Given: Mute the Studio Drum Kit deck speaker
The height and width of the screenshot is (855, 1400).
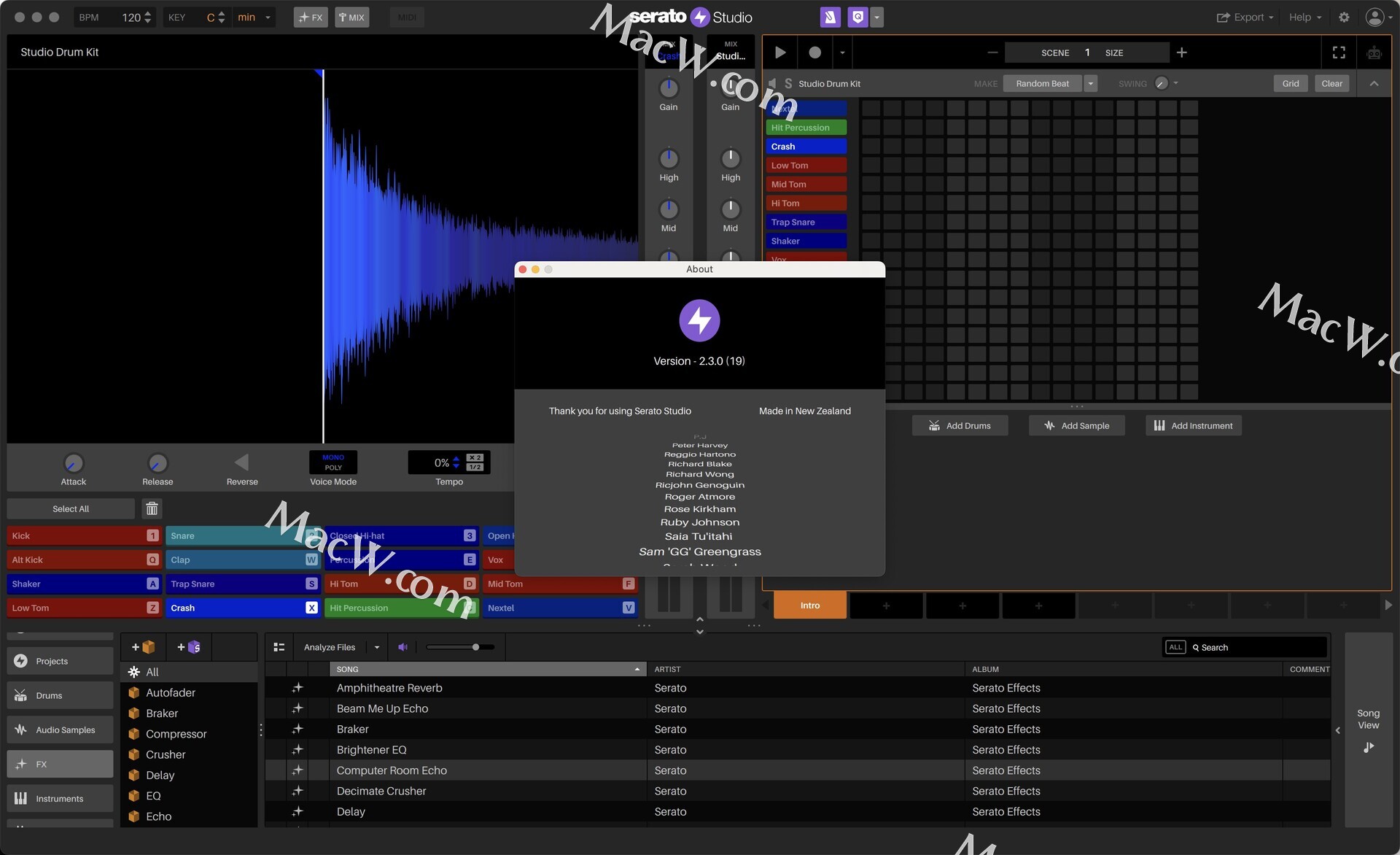Looking at the screenshot, I should pos(772,84).
